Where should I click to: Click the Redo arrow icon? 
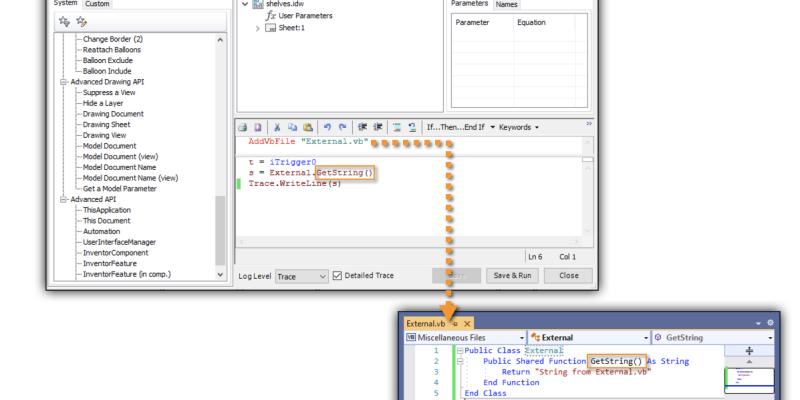342,127
